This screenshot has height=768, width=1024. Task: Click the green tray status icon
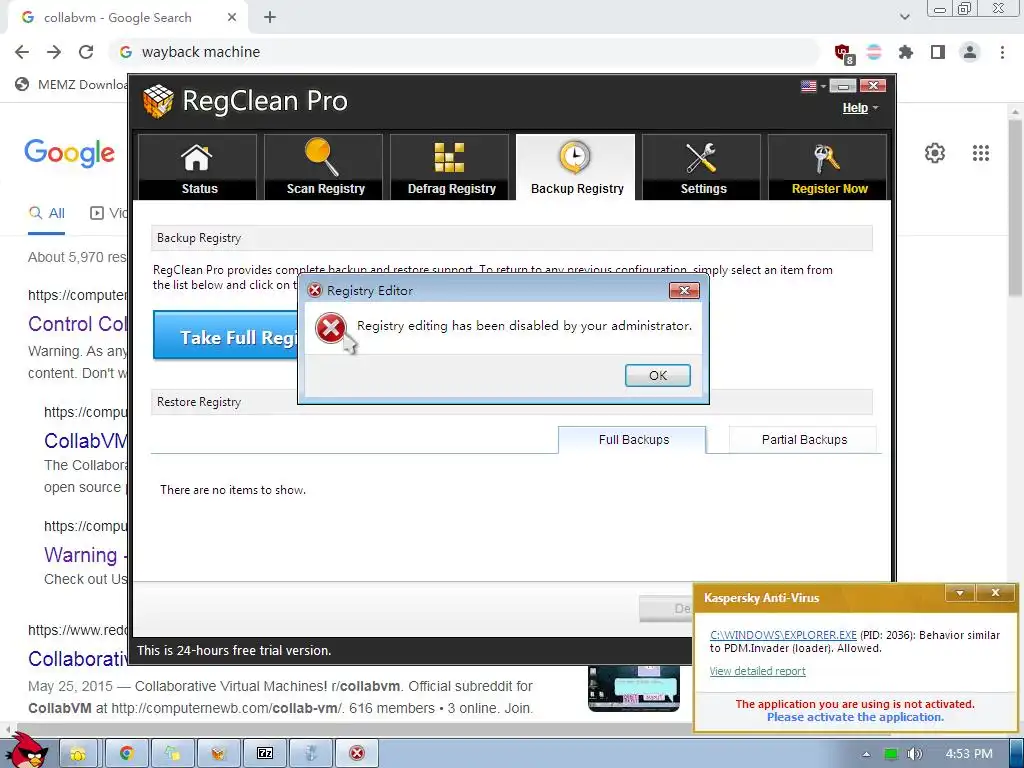pos(891,754)
